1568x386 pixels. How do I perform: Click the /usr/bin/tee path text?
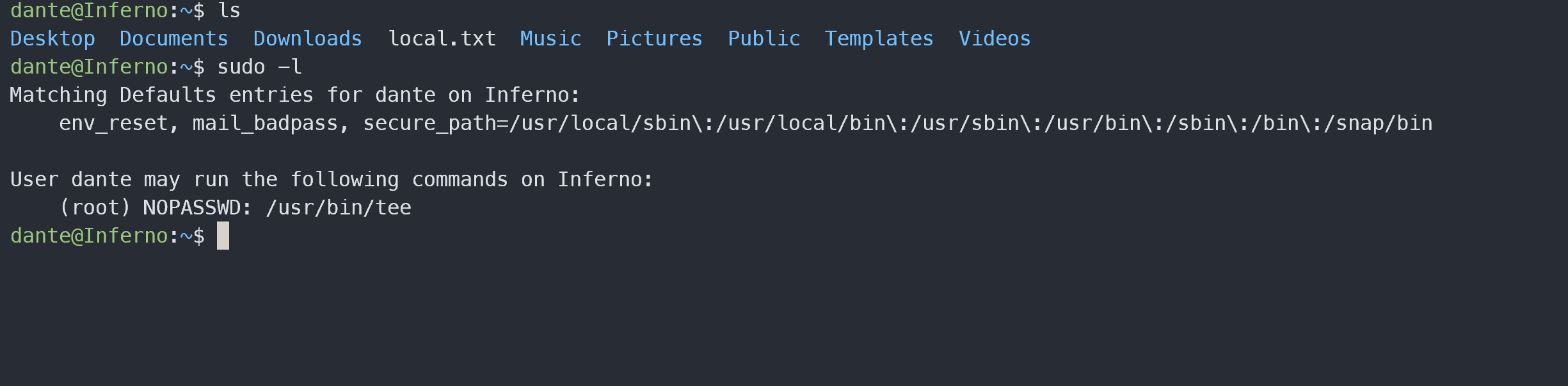[339, 207]
